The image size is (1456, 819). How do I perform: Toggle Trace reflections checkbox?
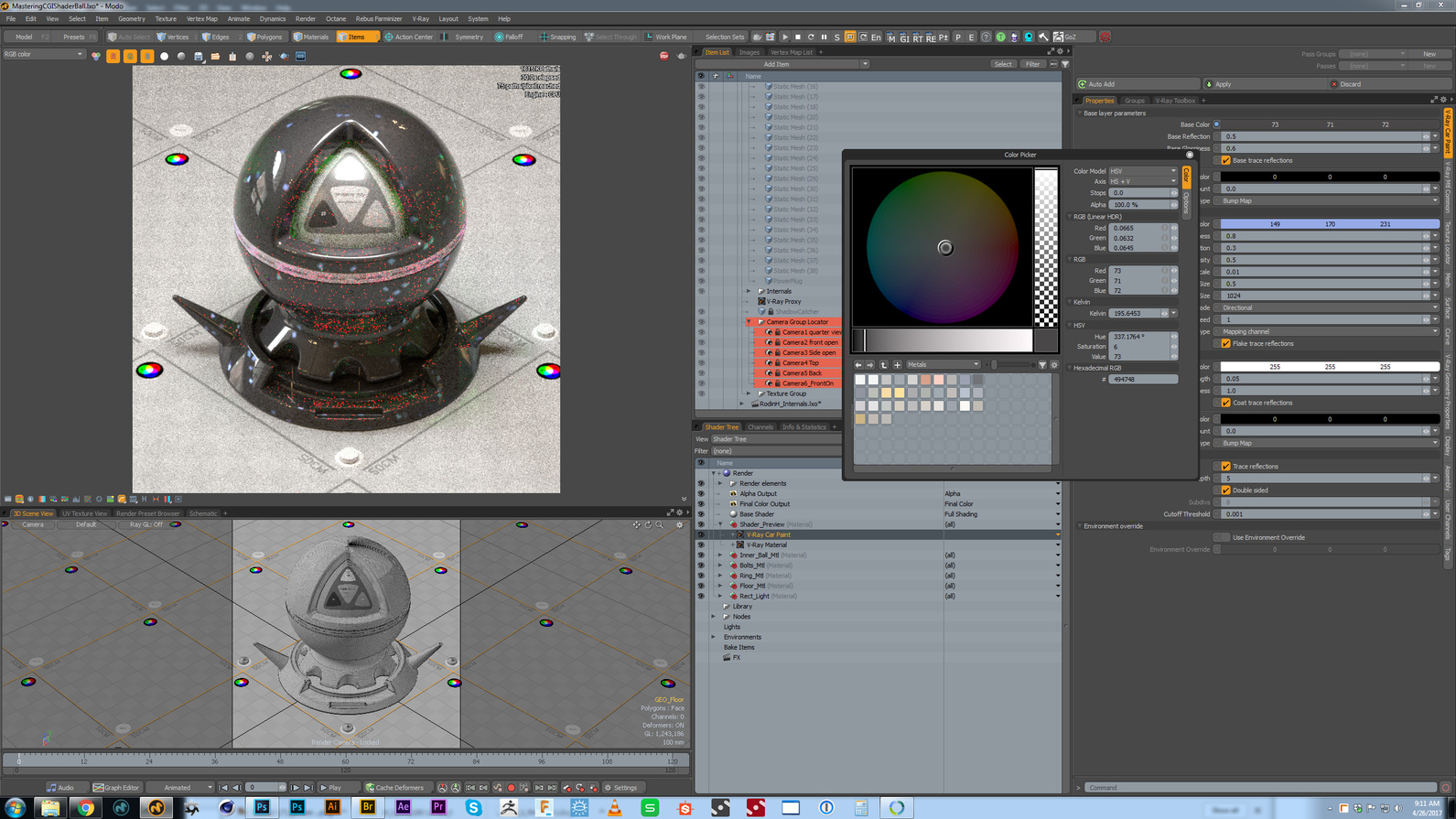point(1226,466)
